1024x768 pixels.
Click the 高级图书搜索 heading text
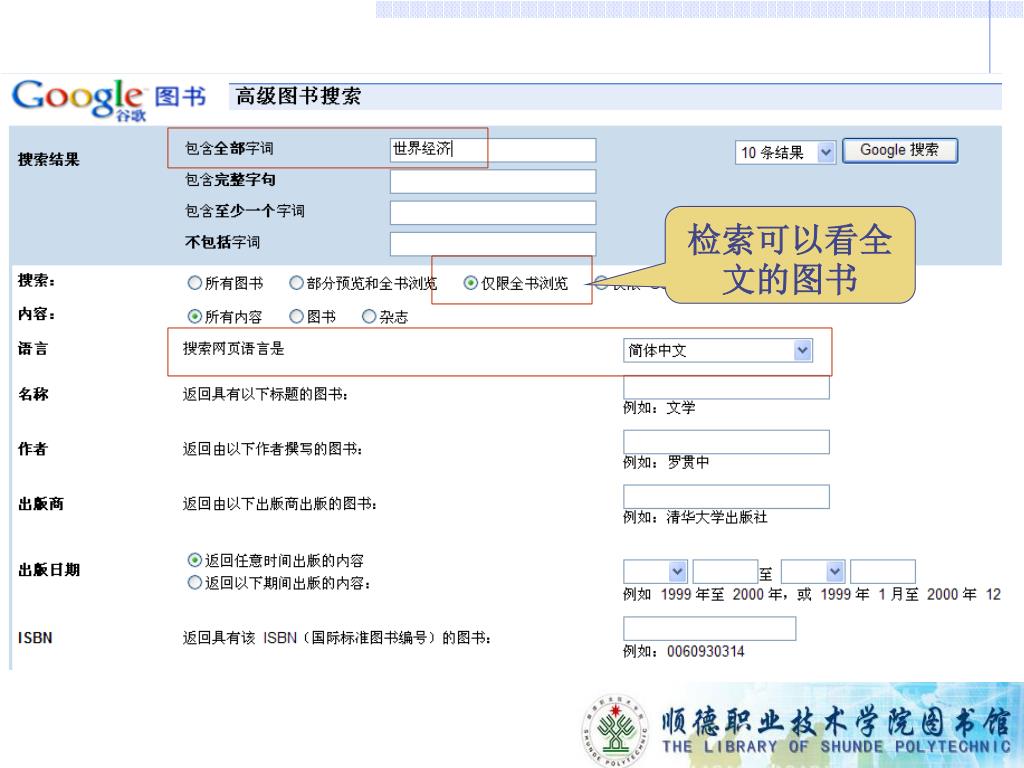[x=298, y=97]
